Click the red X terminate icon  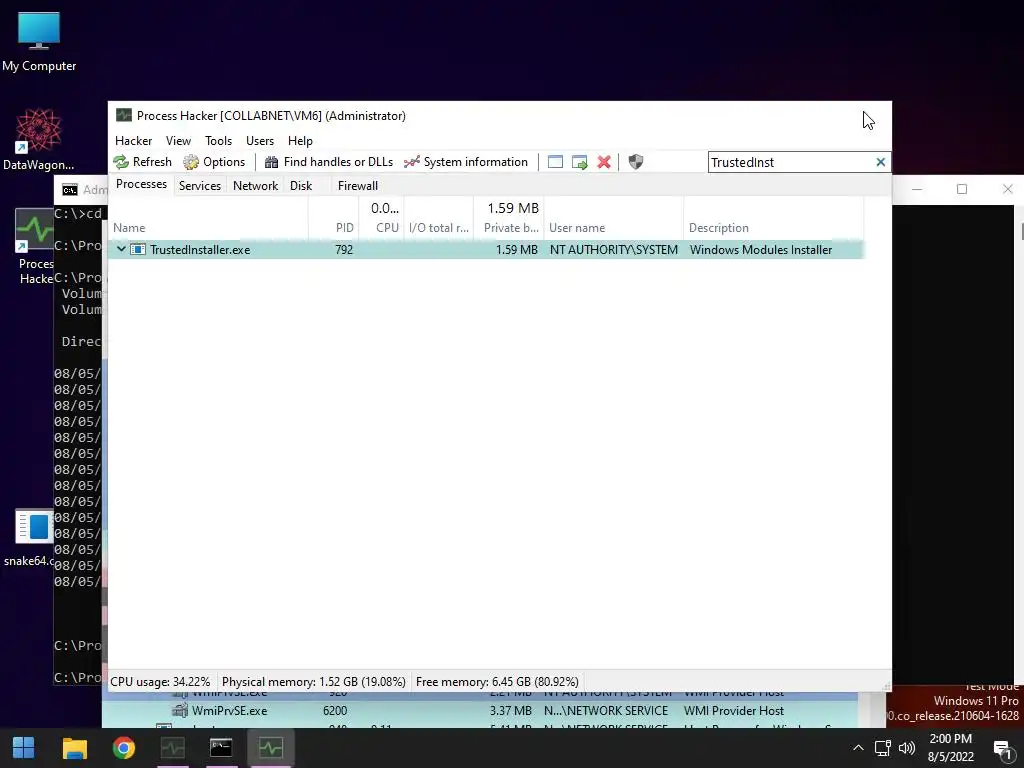[x=604, y=162]
